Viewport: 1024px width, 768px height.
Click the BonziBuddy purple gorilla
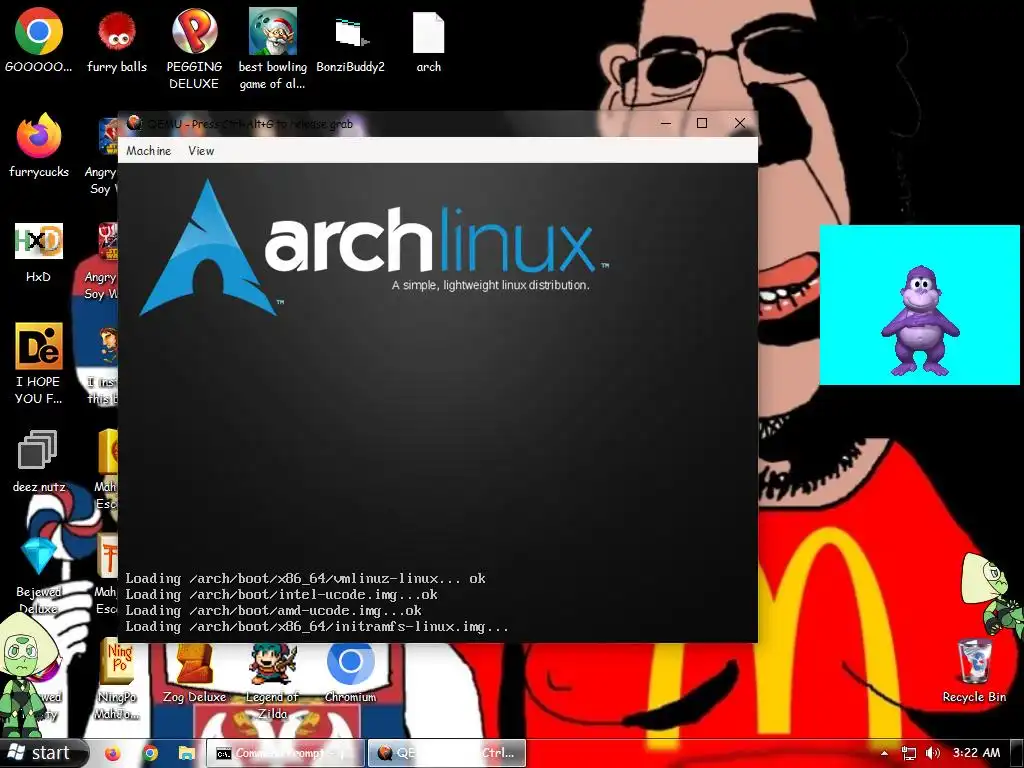(x=920, y=320)
